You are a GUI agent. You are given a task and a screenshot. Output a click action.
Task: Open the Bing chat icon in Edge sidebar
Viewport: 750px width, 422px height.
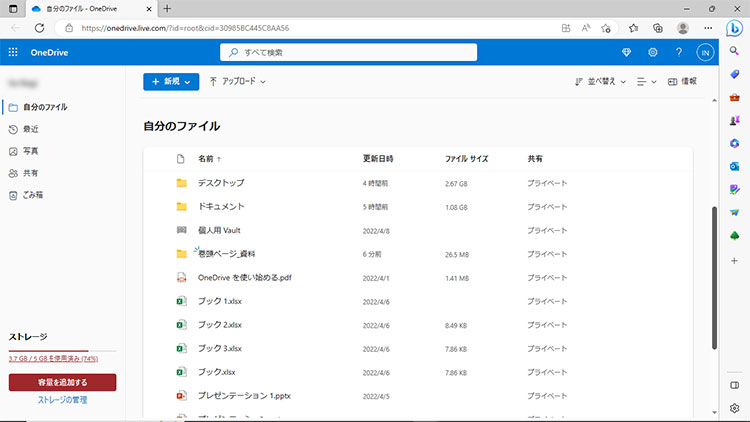coord(735,28)
